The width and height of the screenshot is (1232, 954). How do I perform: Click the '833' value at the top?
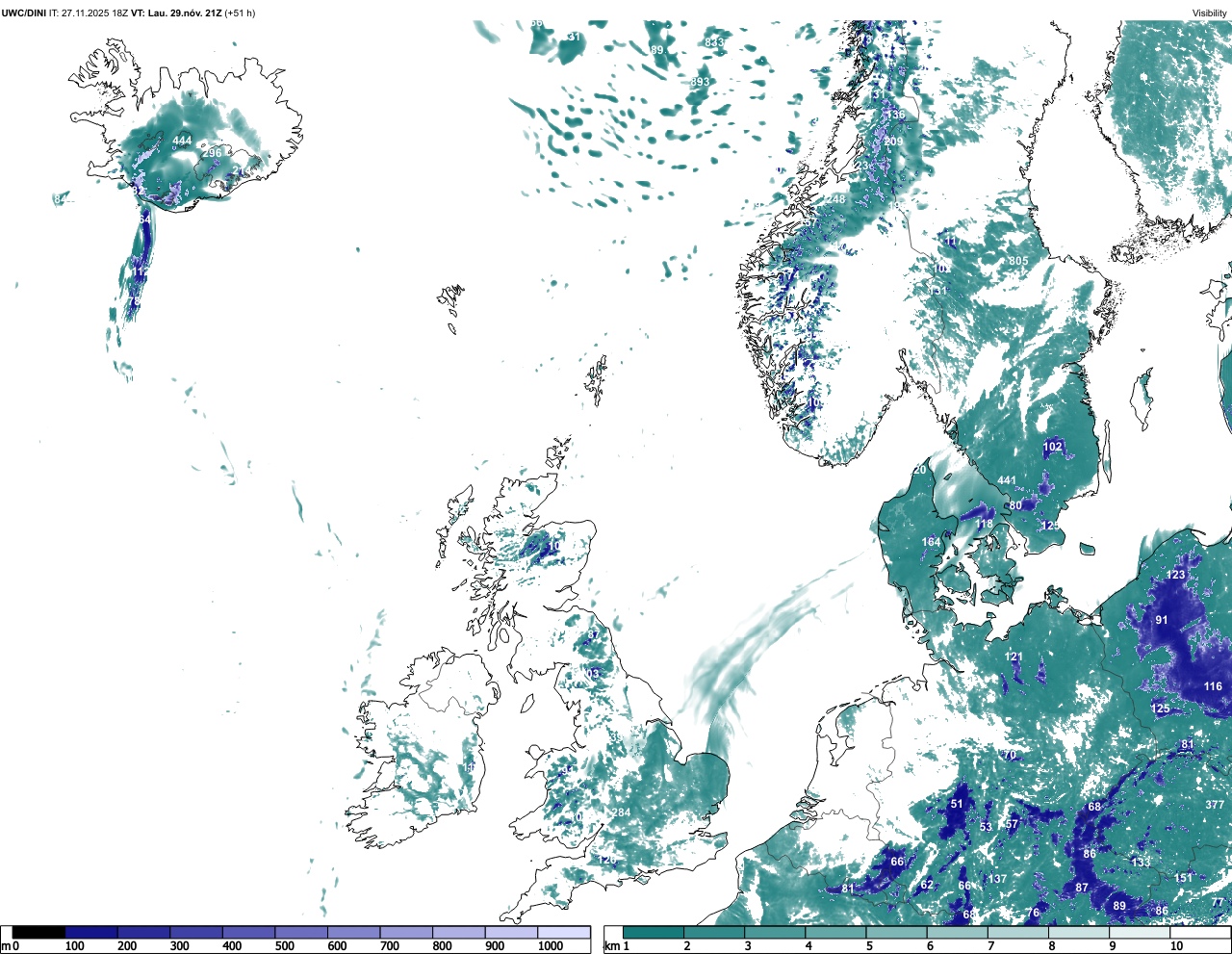pos(714,42)
